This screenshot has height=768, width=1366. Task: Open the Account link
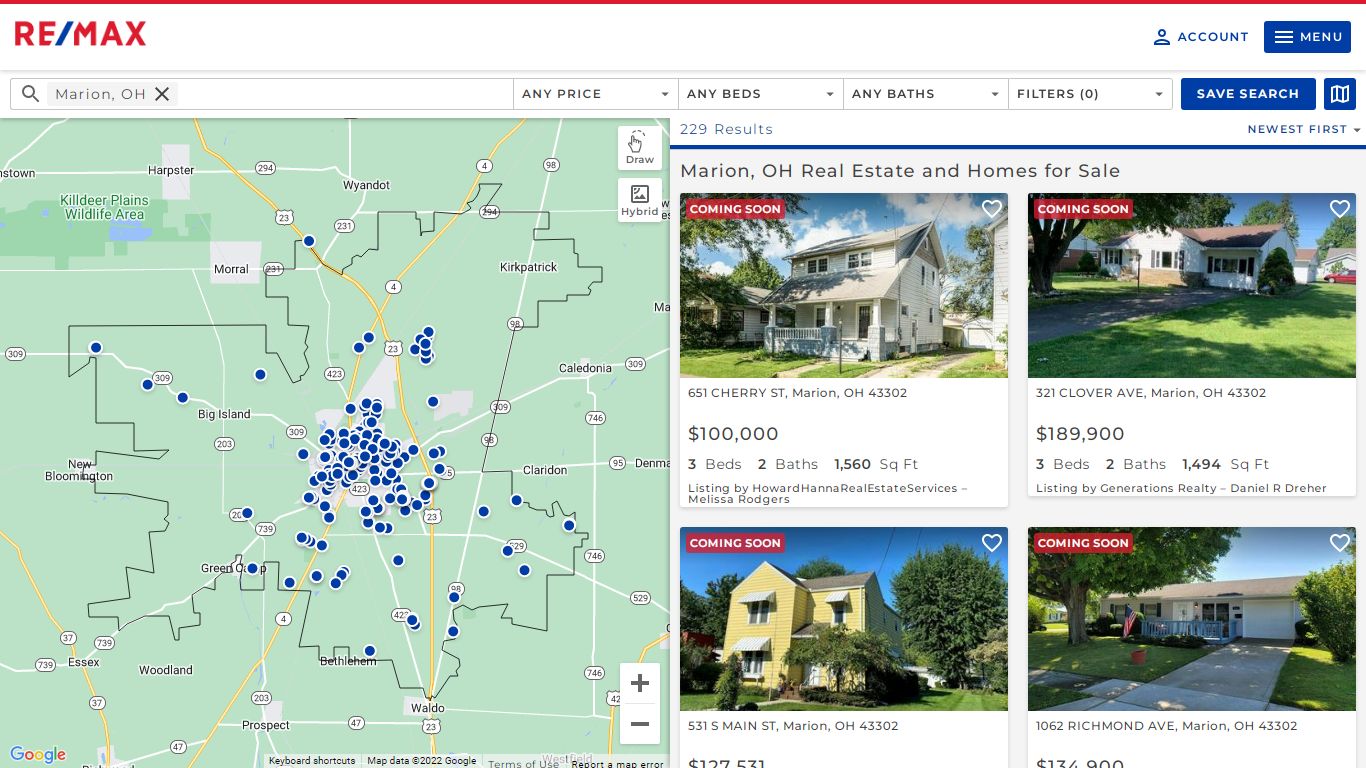click(1201, 37)
